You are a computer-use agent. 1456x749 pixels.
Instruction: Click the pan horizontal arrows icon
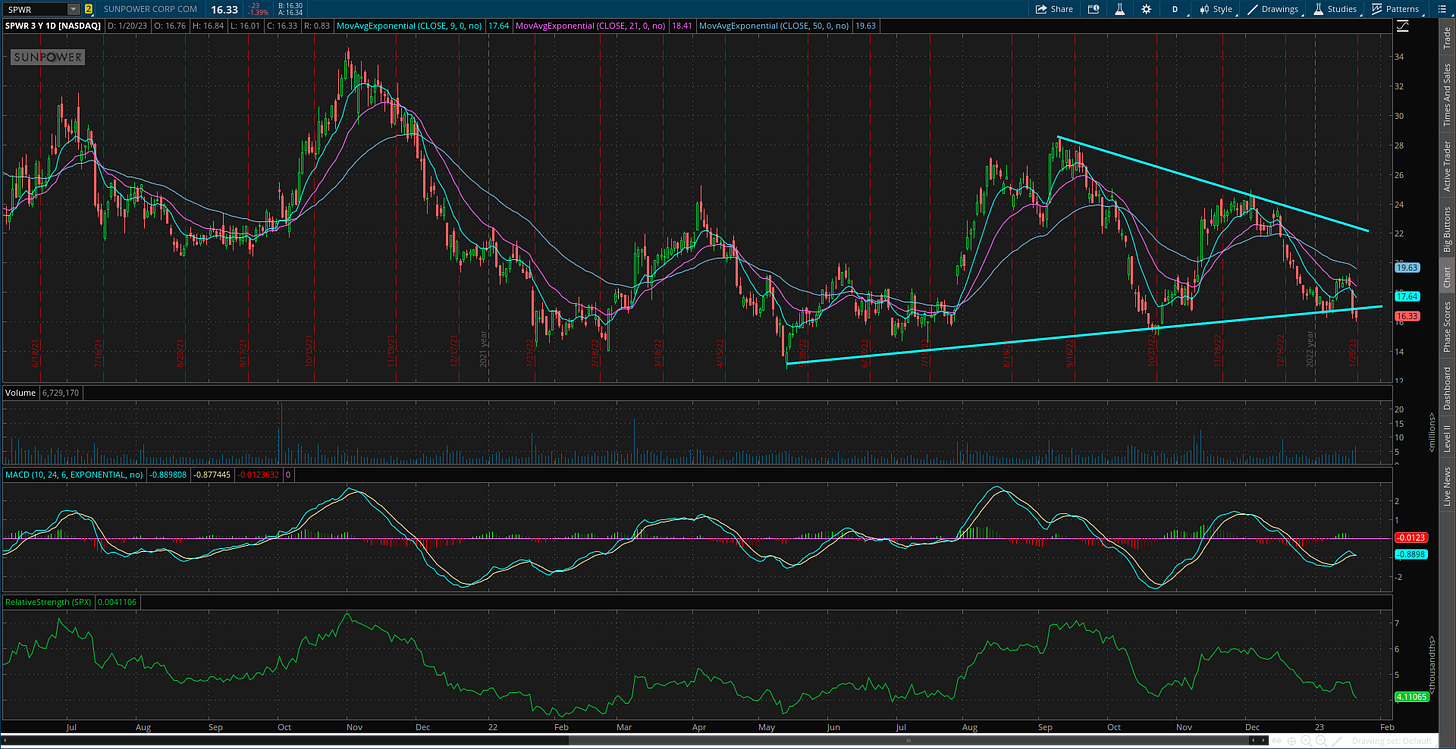[1277, 740]
